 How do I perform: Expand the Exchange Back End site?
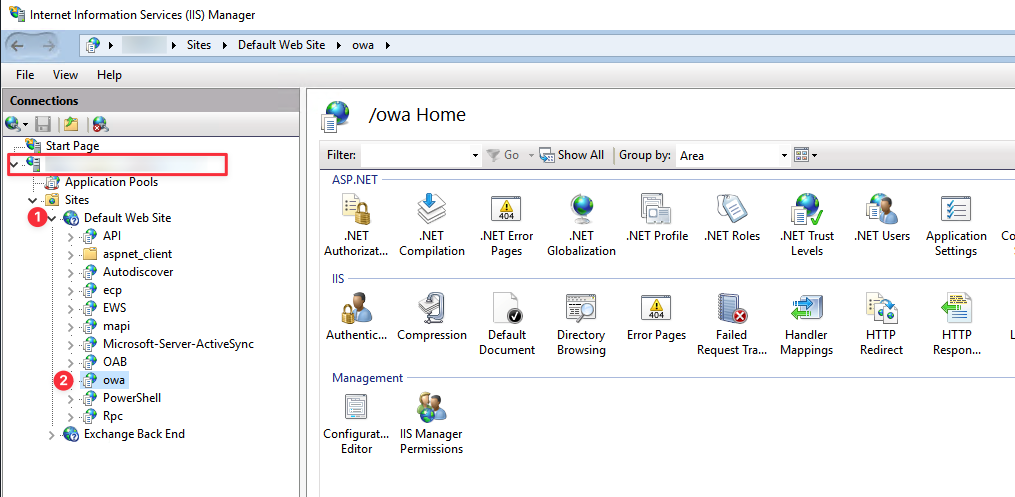[52, 435]
